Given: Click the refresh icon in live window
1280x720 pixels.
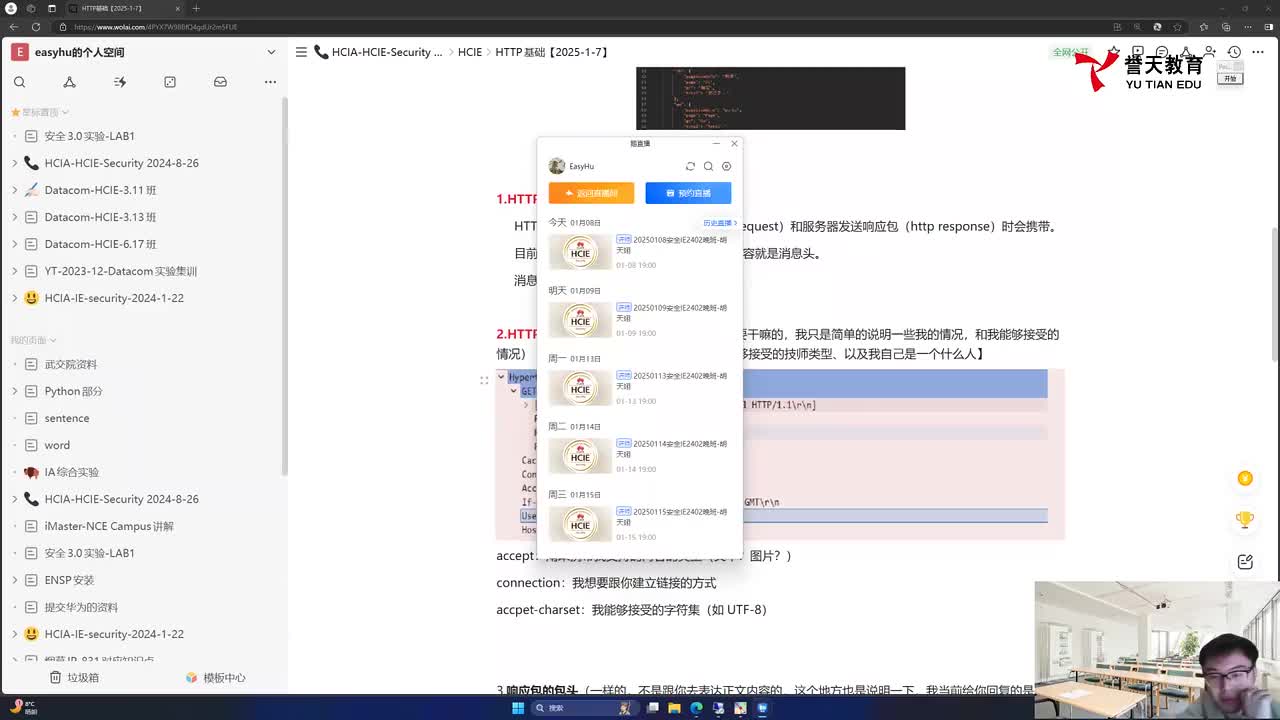Looking at the screenshot, I should [690, 166].
